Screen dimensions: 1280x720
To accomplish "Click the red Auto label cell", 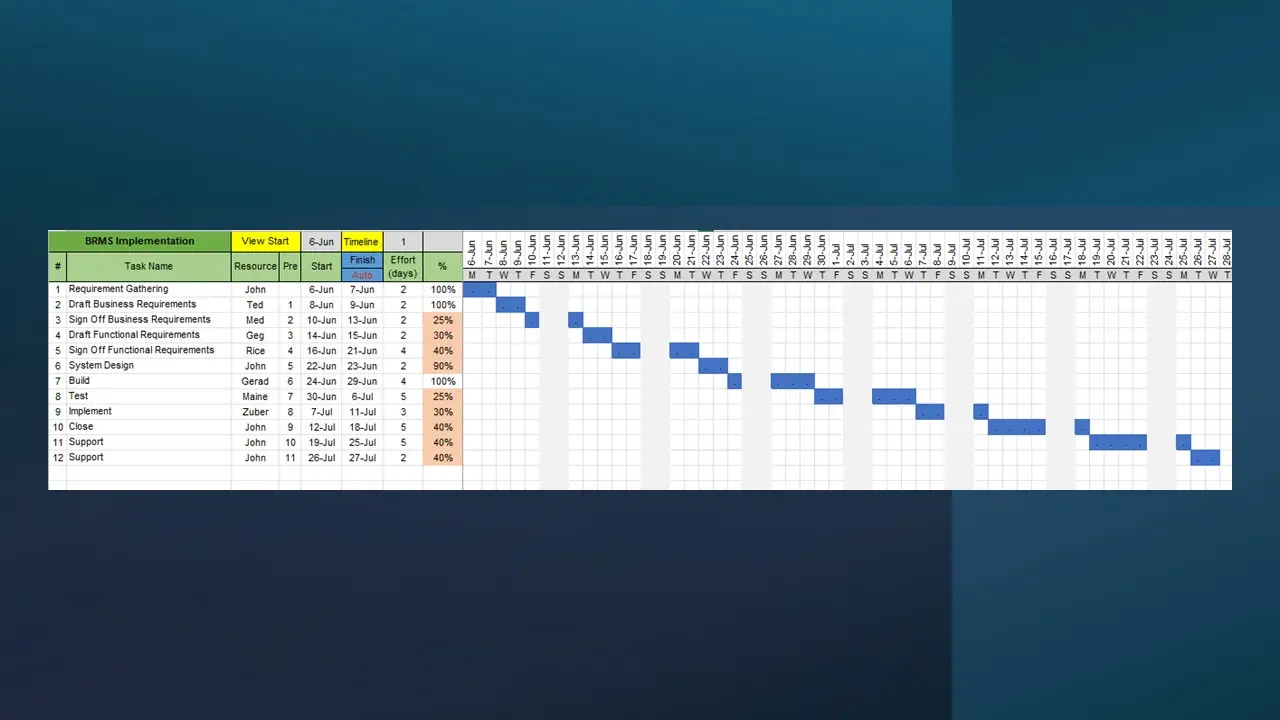I will 362,275.
